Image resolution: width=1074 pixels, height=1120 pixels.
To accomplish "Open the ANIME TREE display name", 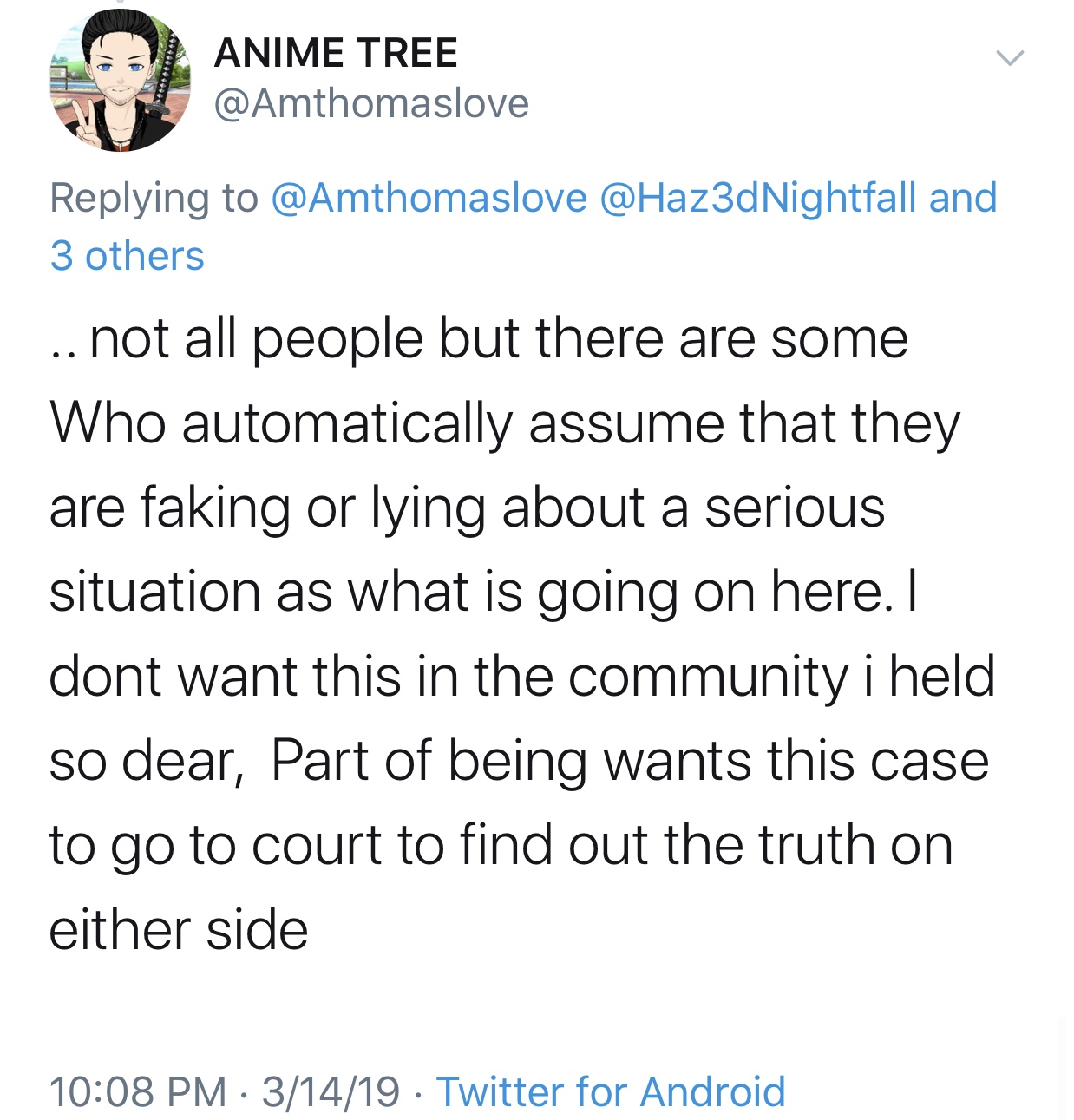I will 336,52.
